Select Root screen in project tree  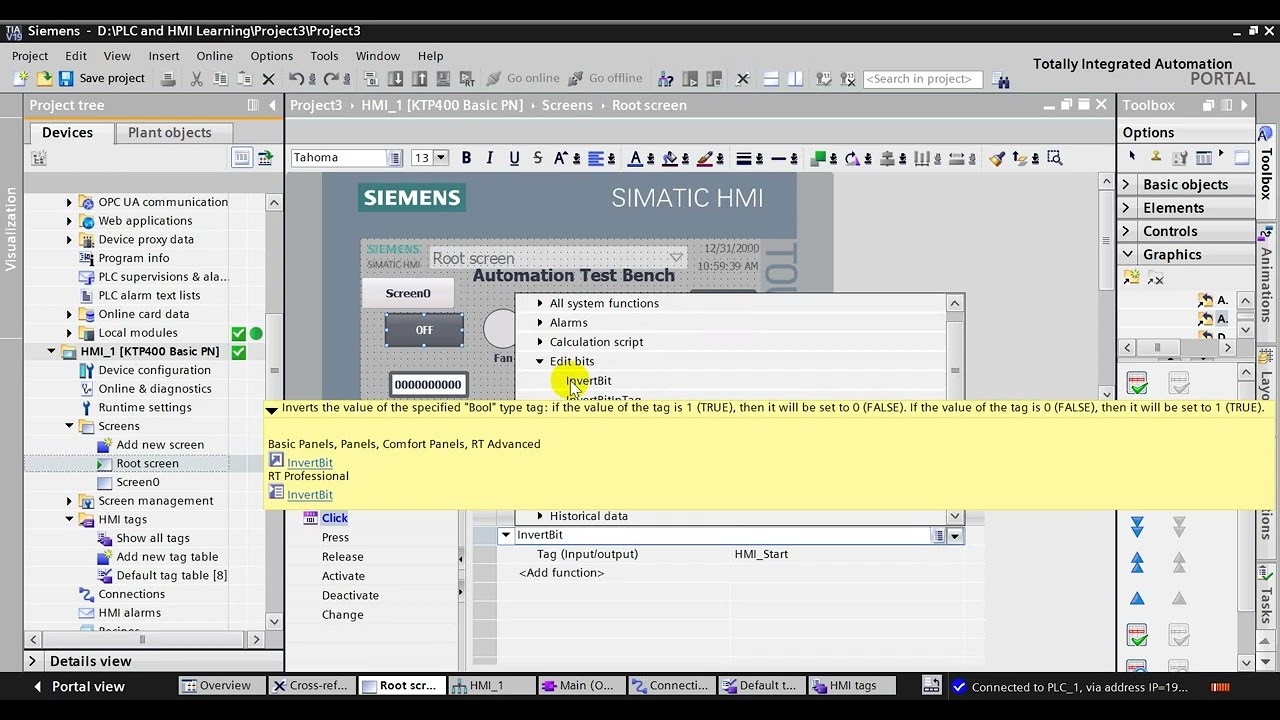pyautogui.click(x=147, y=463)
